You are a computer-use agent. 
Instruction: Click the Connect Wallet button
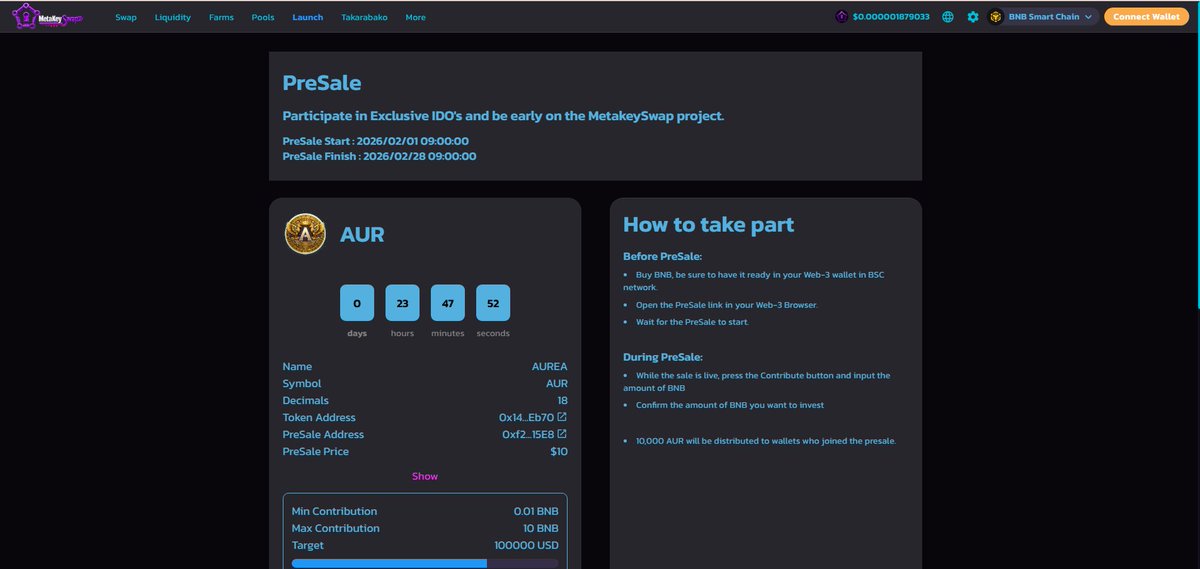1146,17
